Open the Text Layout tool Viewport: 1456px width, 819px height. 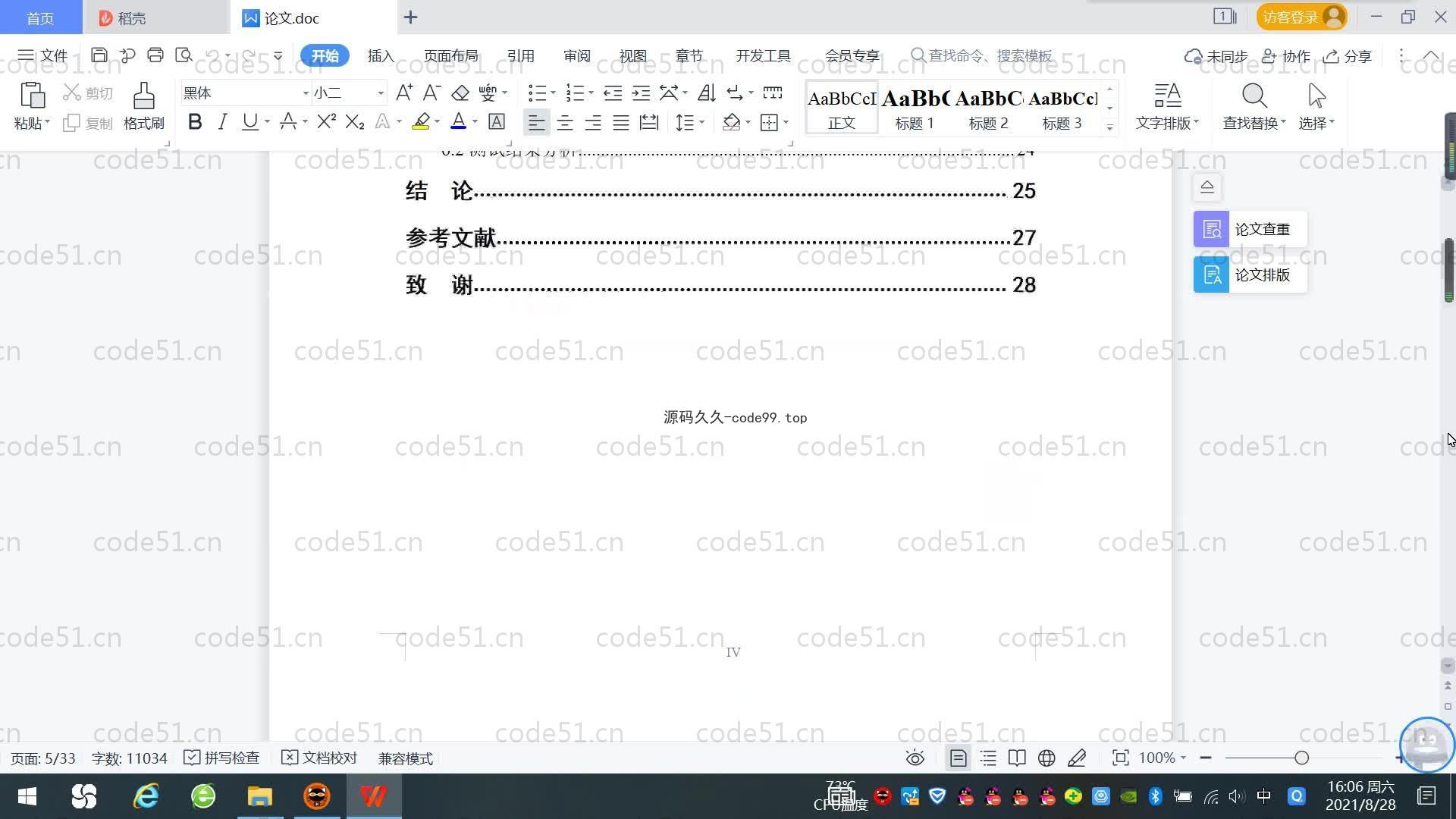coord(1167,105)
